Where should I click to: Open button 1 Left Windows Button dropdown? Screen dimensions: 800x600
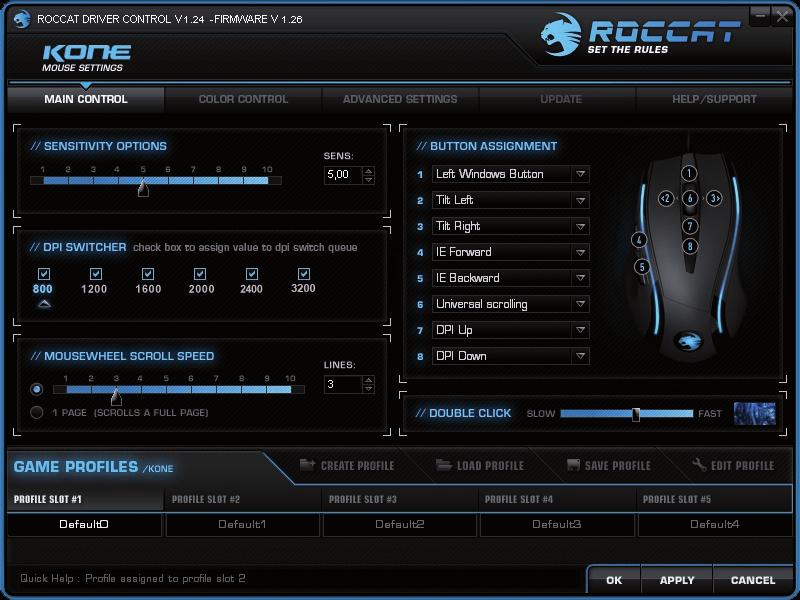(511, 174)
